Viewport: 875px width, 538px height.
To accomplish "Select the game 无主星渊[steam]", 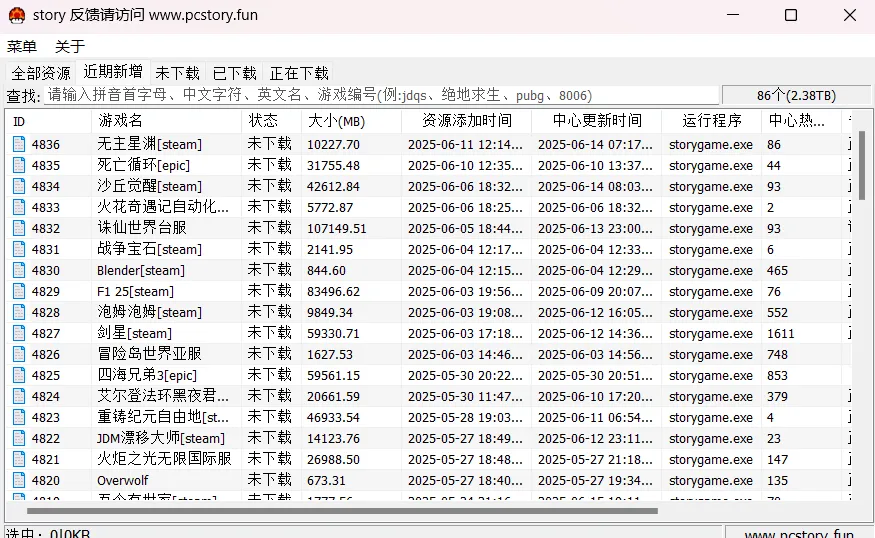I will (x=149, y=145).
